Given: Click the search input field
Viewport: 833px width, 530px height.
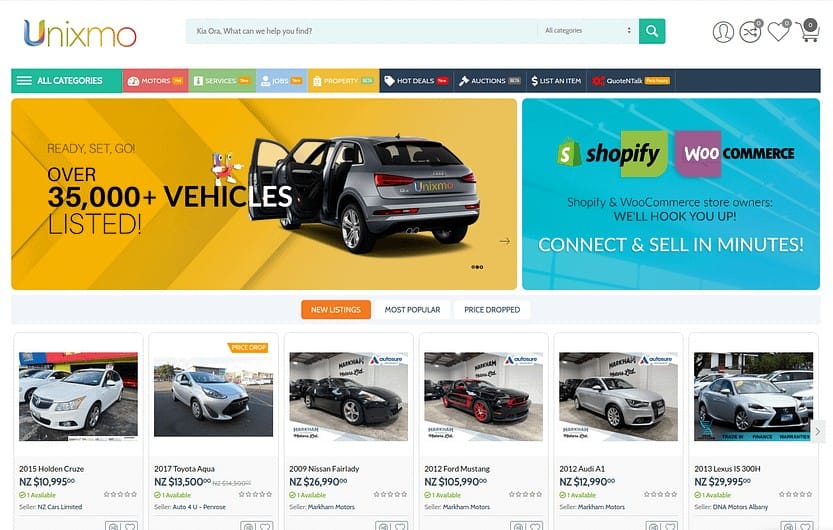Looking at the screenshot, I should (x=361, y=31).
